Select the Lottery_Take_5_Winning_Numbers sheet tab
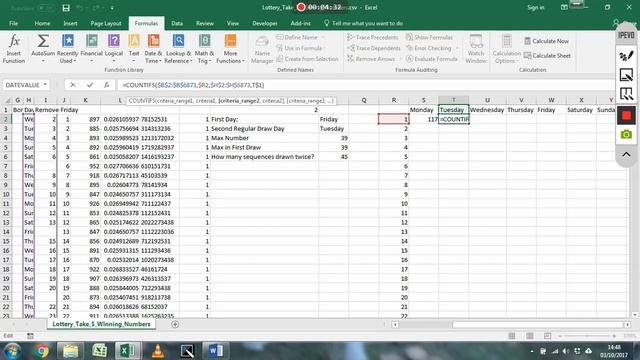 pyautogui.click(x=101, y=324)
